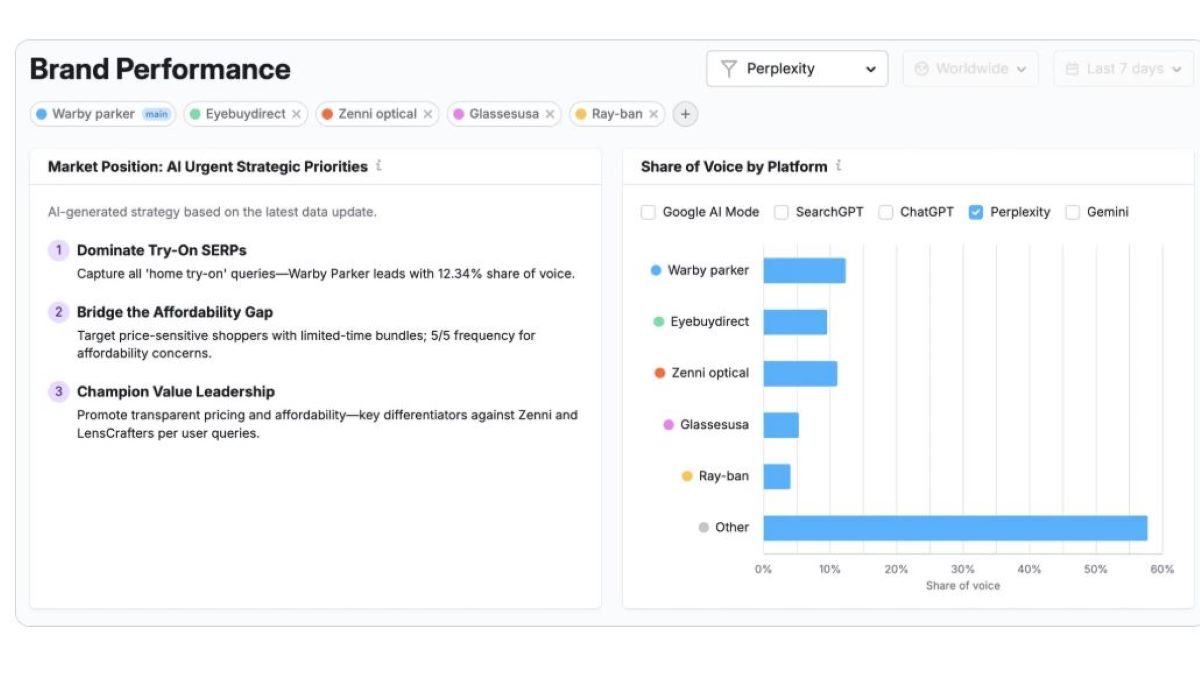This screenshot has height=676, width=1200.
Task: Click the 'Brand Performance' page title
Action: (160, 69)
